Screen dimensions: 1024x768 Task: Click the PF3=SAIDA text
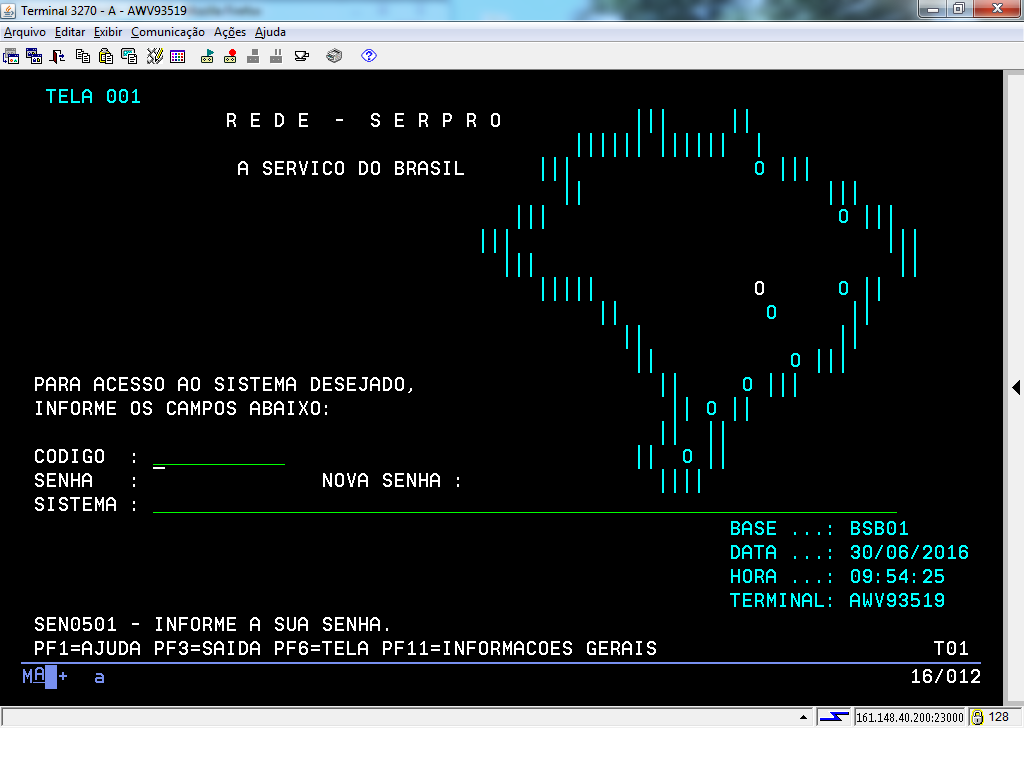point(207,648)
